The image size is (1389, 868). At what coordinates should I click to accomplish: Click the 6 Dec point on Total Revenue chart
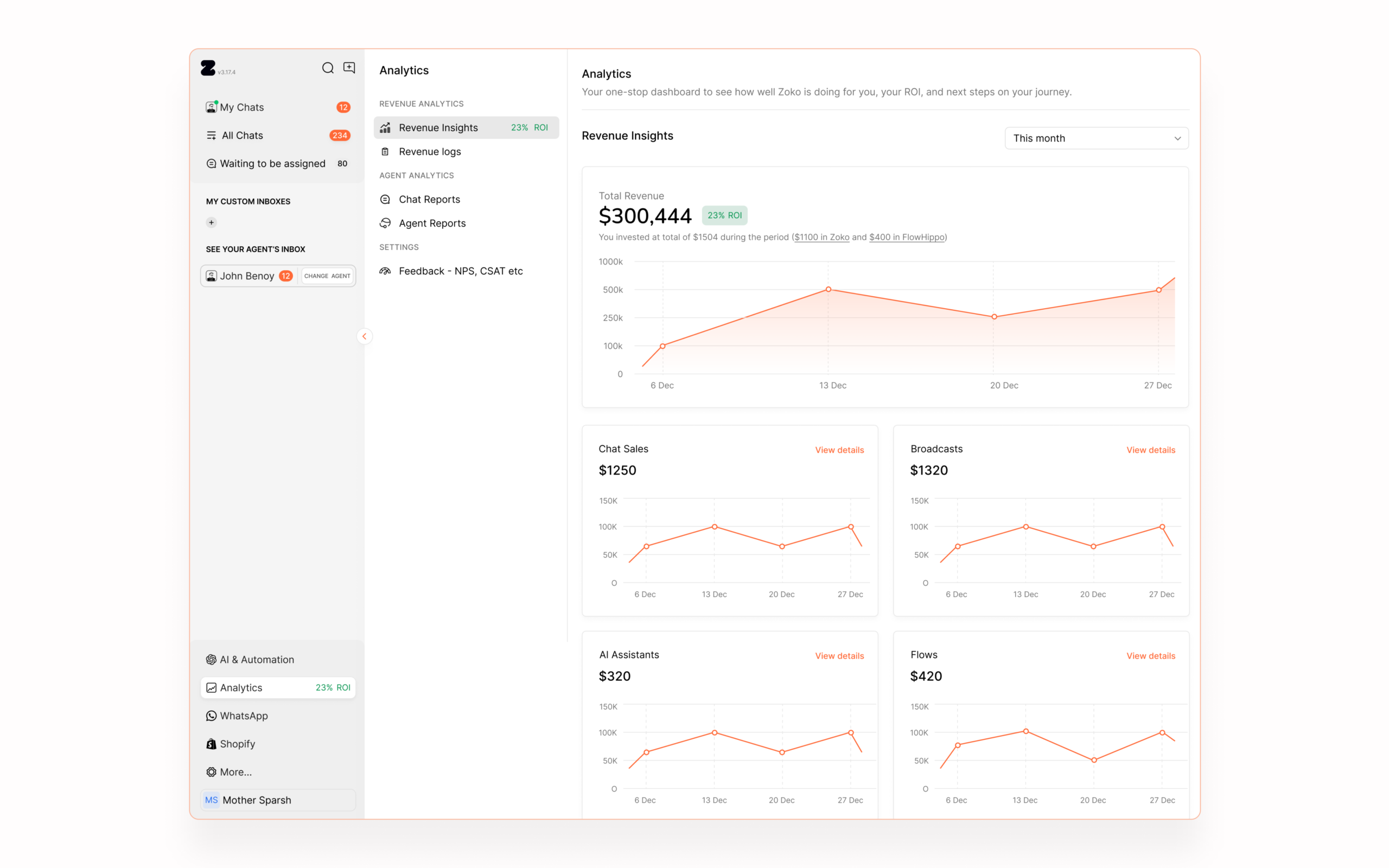[x=663, y=346]
